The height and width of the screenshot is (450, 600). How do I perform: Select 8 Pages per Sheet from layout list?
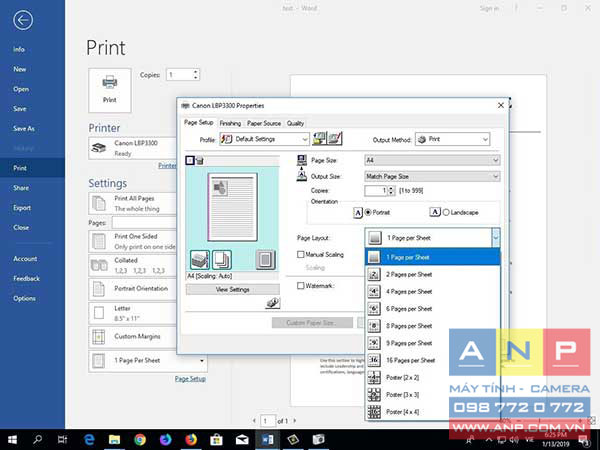[x=433, y=326]
